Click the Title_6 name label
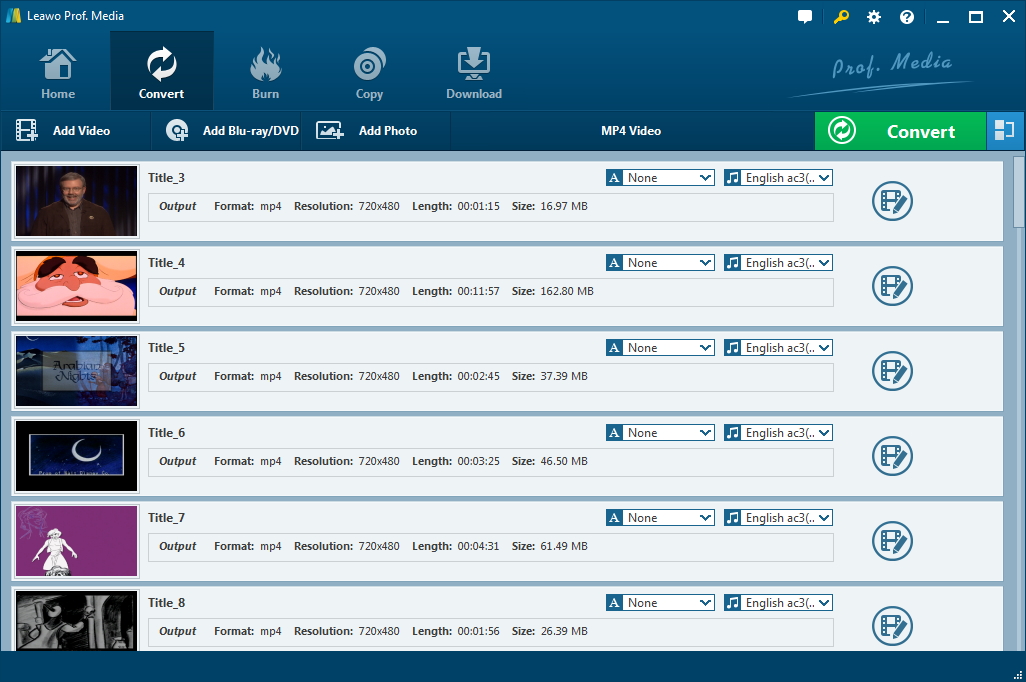This screenshot has height=682, width=1026. coord(166,433)
